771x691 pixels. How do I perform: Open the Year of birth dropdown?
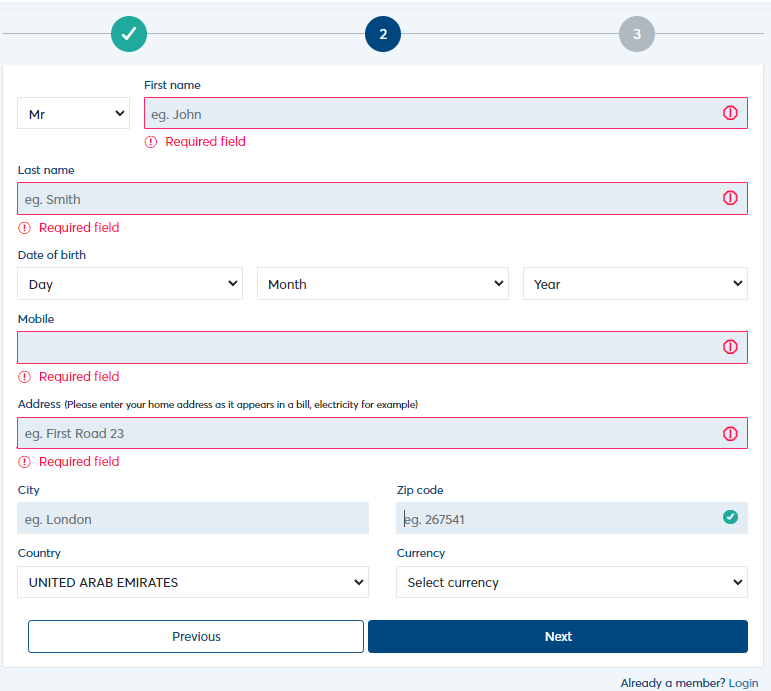pyautogui.click(x=635, y=284)
